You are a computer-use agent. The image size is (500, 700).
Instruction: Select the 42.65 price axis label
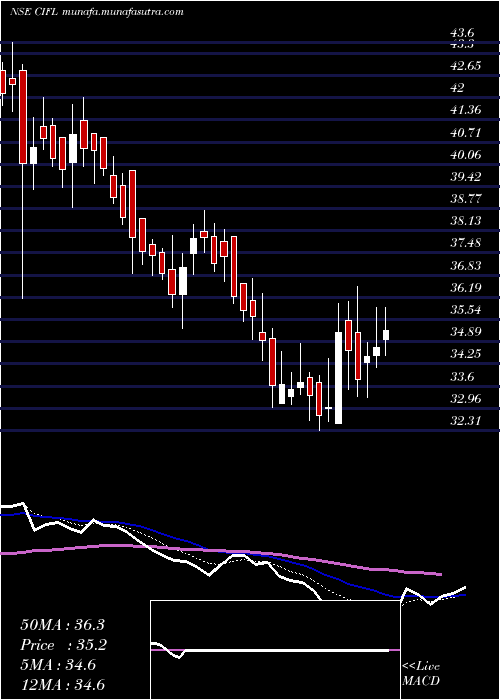(466, 66)
